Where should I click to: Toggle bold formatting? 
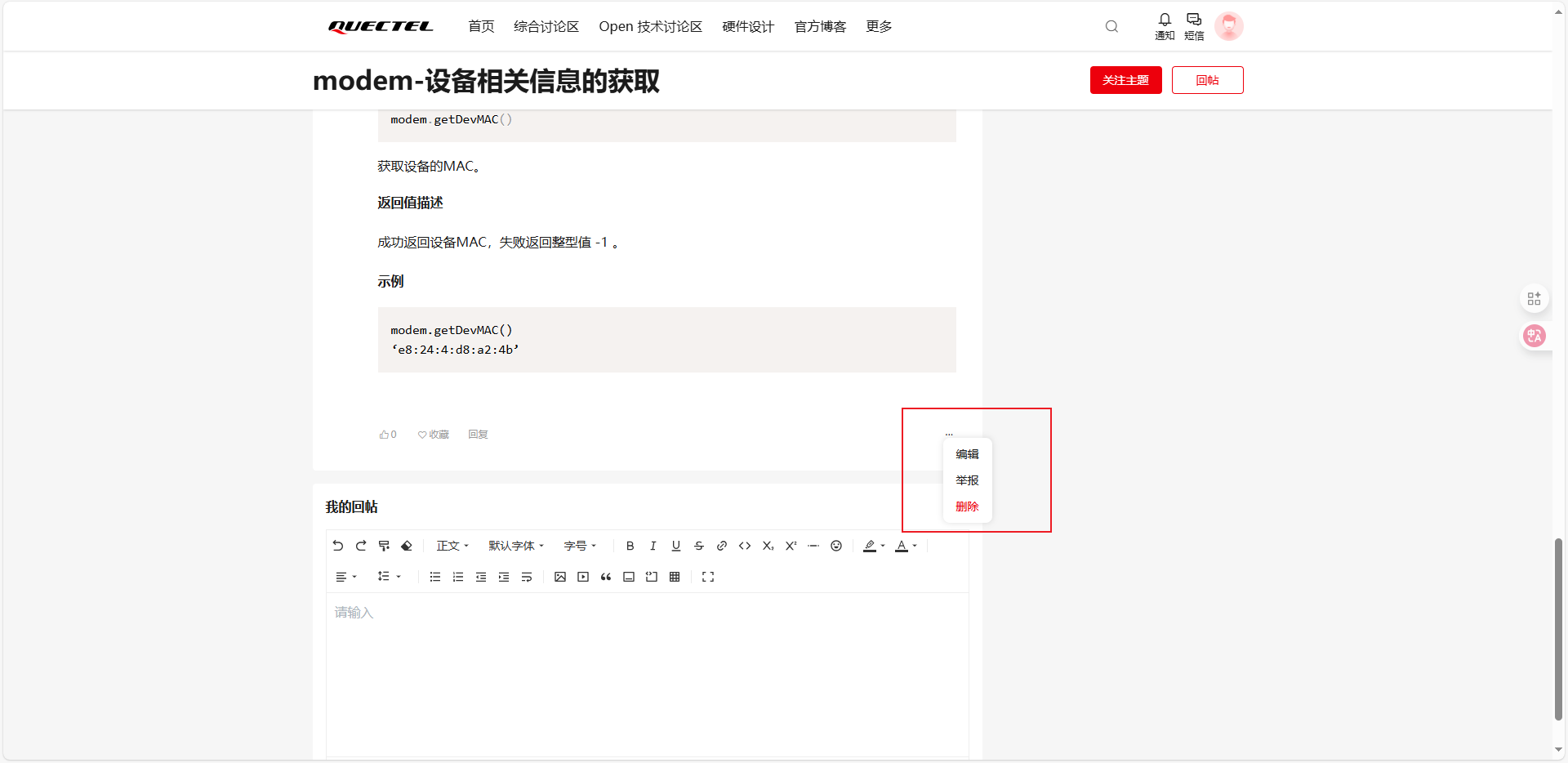630,546
